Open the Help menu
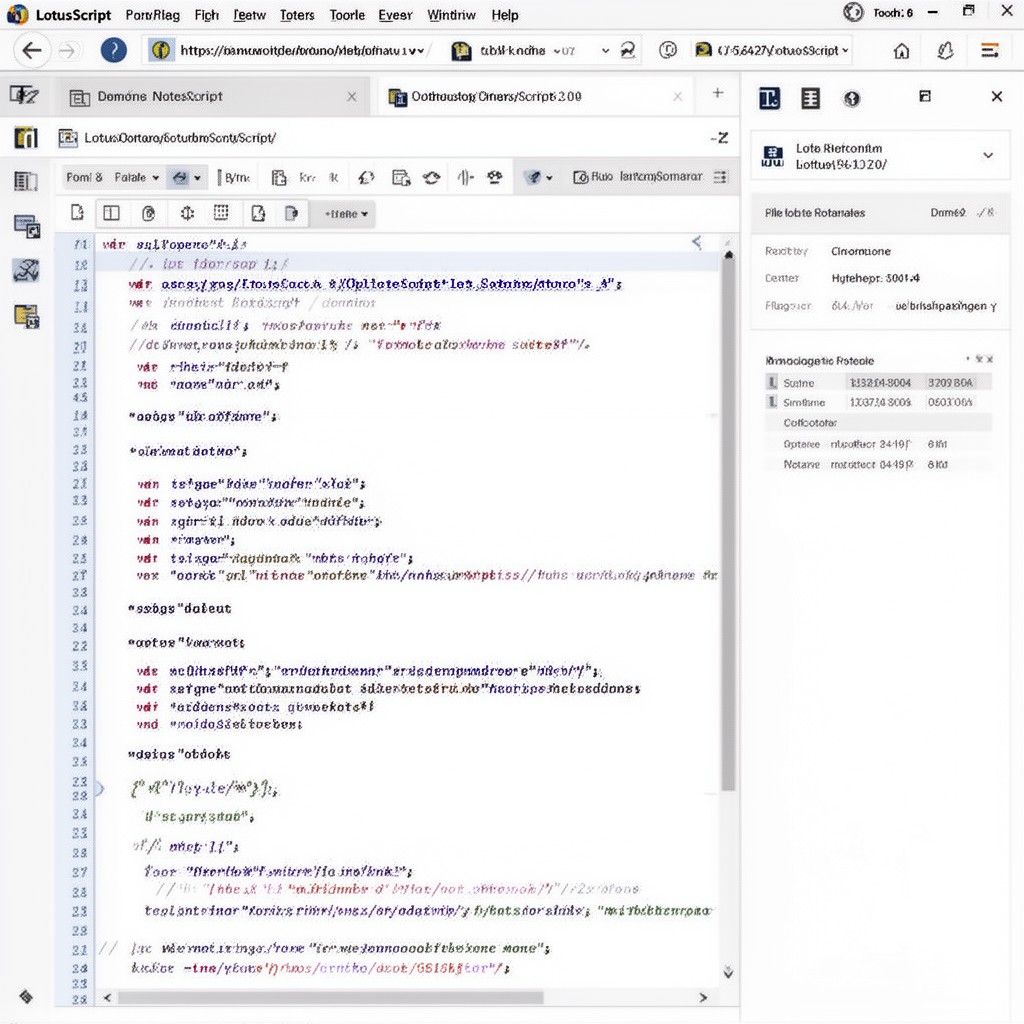Viewport: 1024px width, 1024px height. pos(504,15)
